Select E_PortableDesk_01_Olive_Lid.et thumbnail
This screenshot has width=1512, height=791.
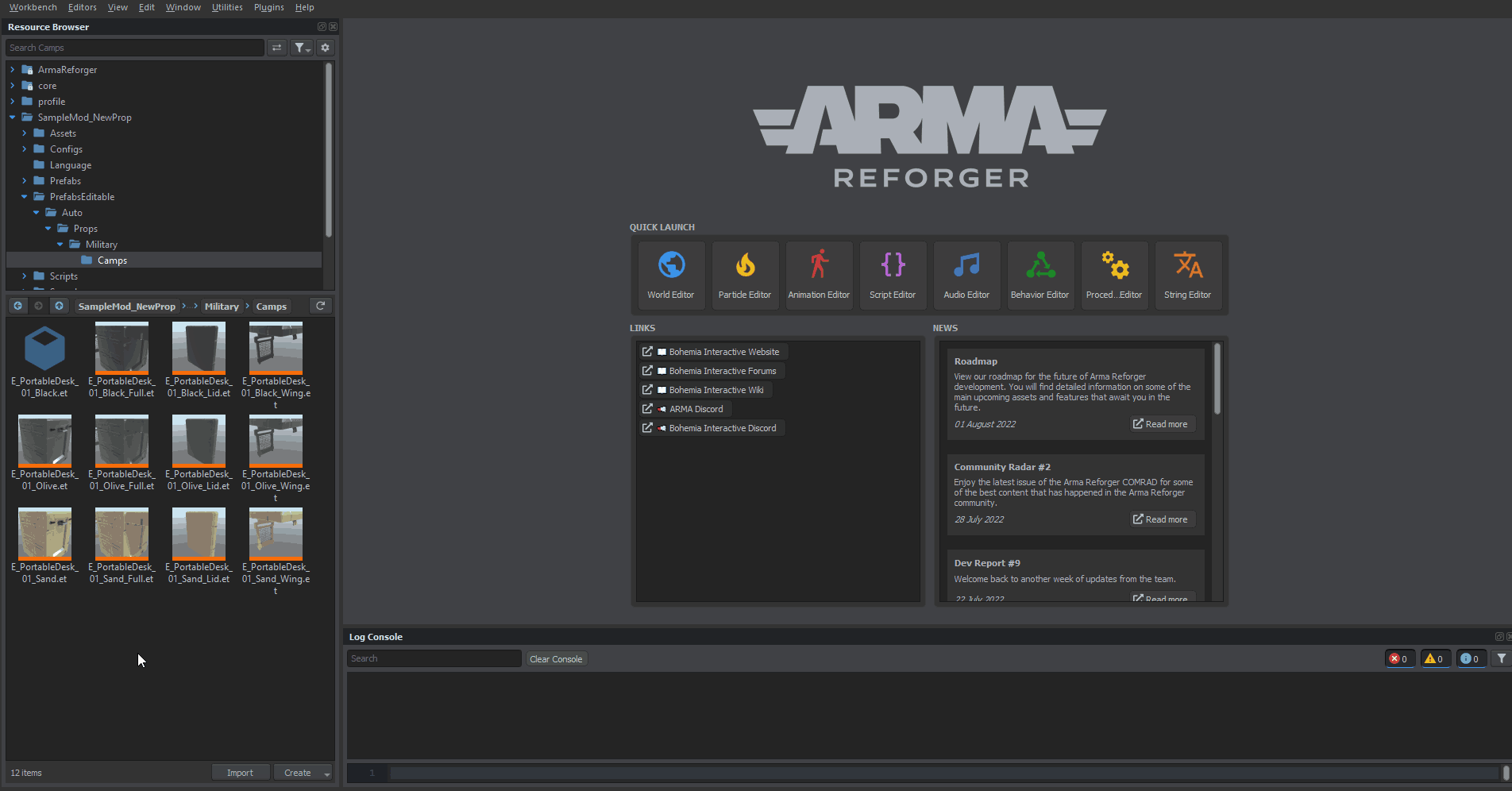click(199, 441)
